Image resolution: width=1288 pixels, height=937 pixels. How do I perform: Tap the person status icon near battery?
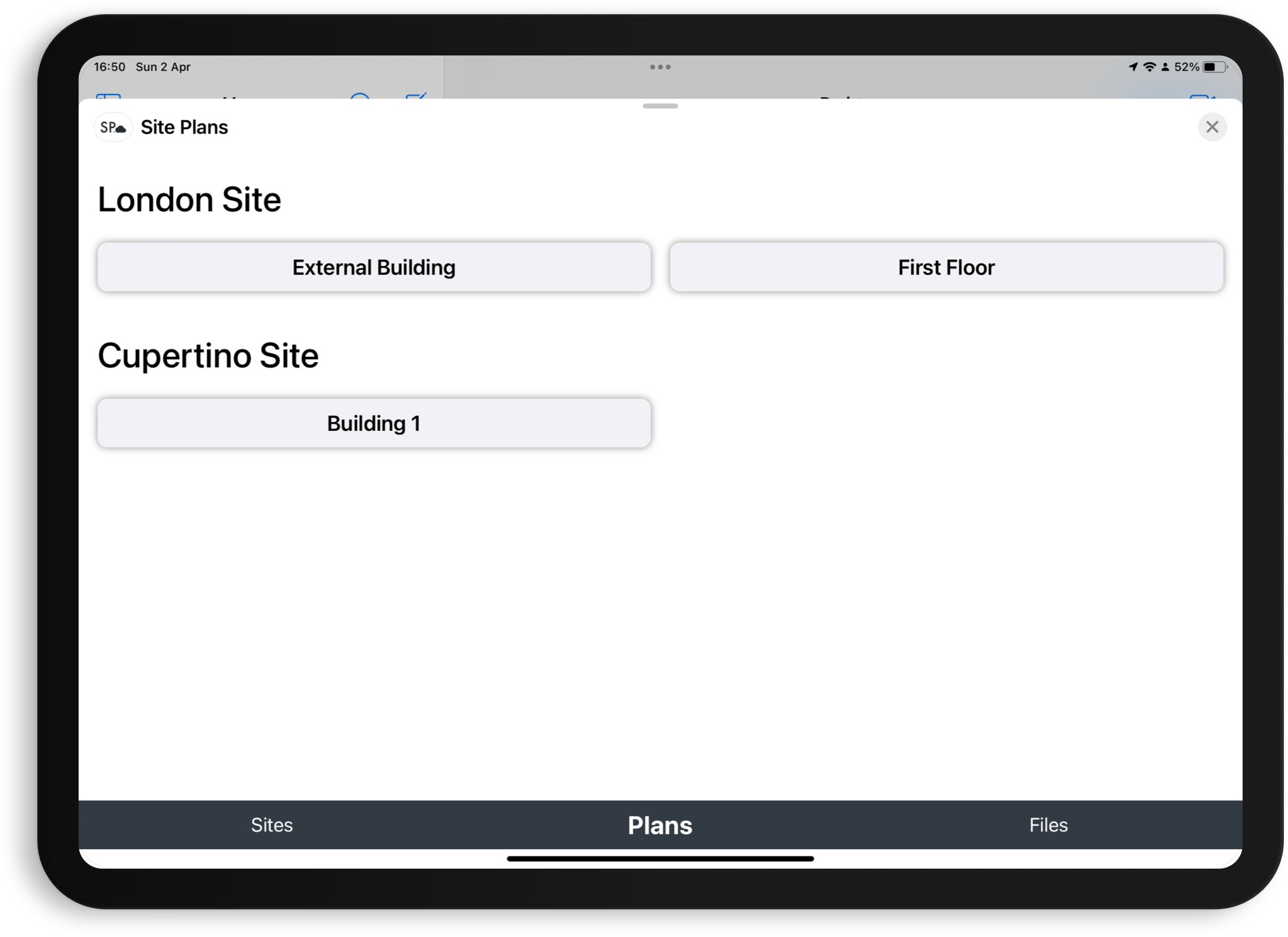[1165, 67]
